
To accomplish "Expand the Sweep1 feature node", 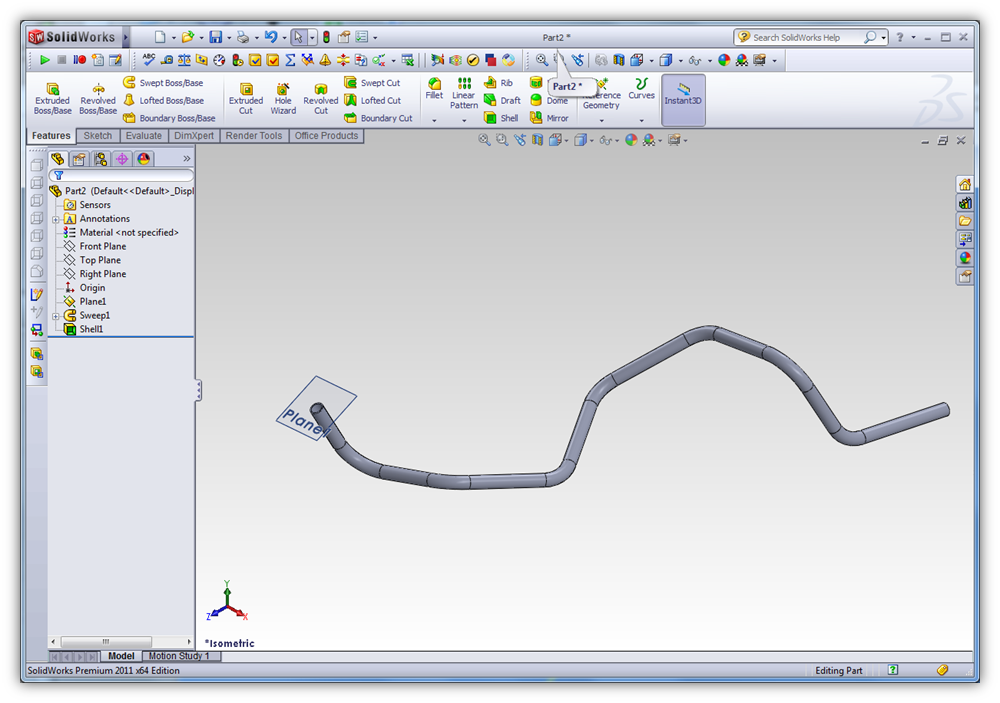I will tap(56, 316).
